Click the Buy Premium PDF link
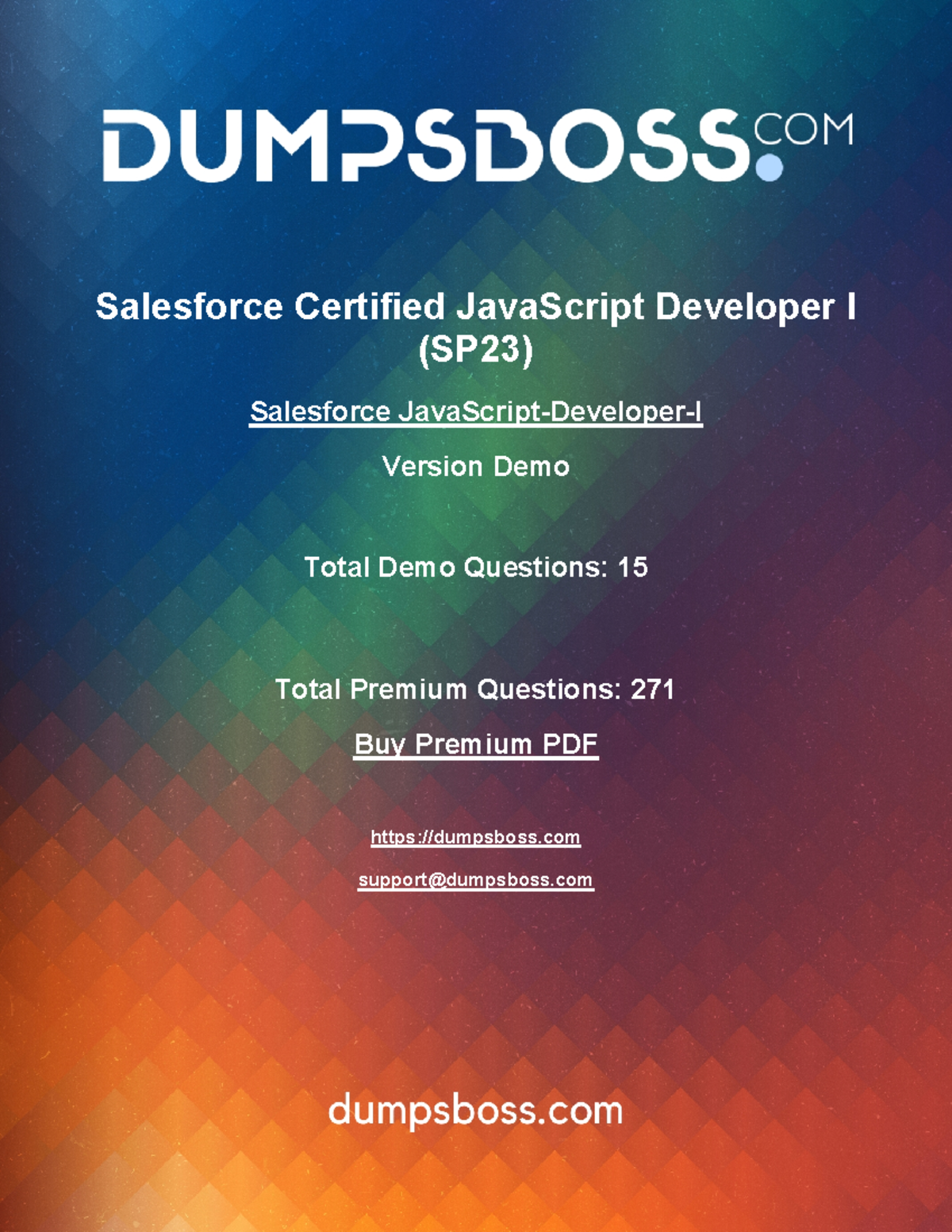 [x=476, y=744]
